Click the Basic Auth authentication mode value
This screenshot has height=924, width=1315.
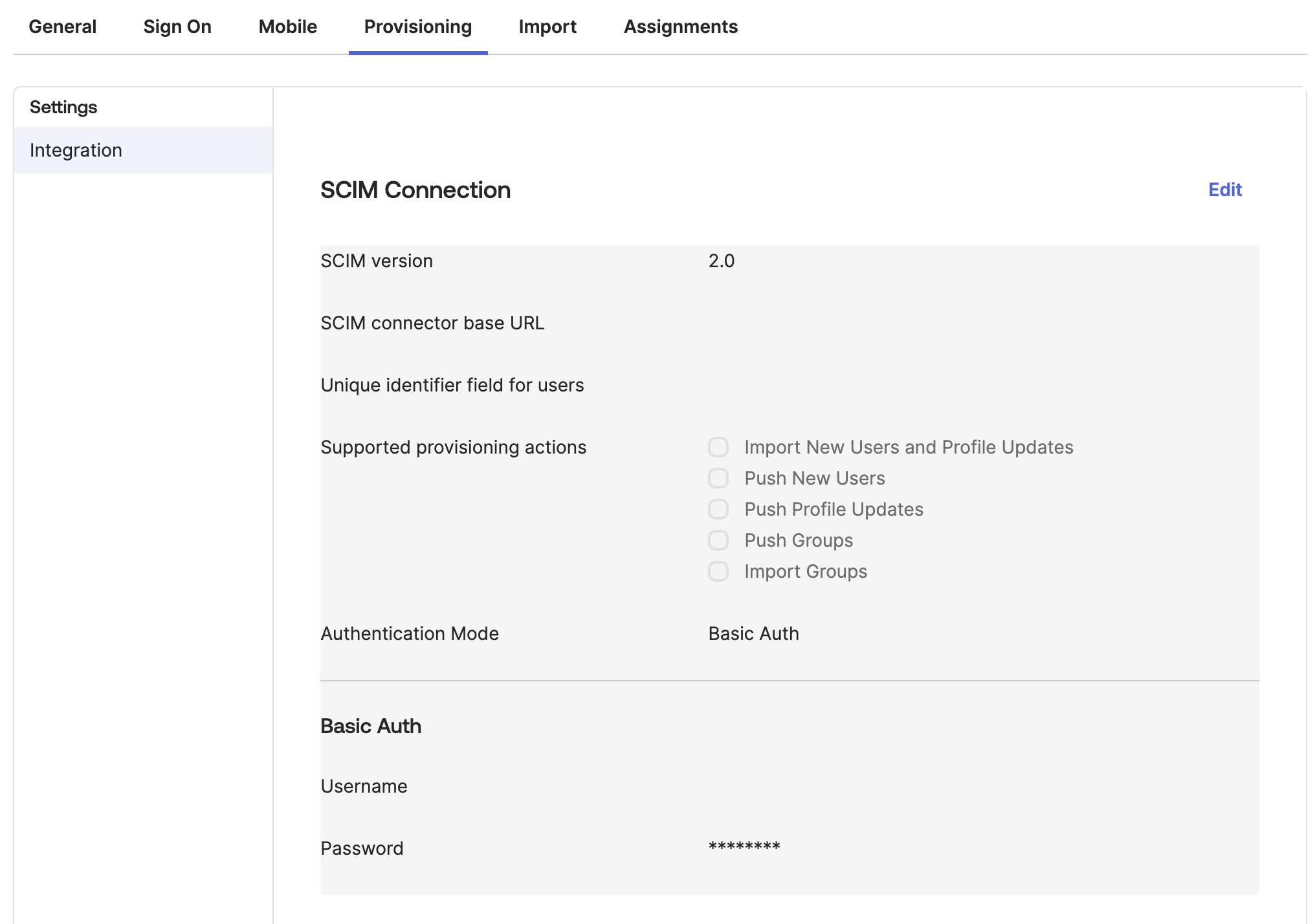(x=753, y=633)
